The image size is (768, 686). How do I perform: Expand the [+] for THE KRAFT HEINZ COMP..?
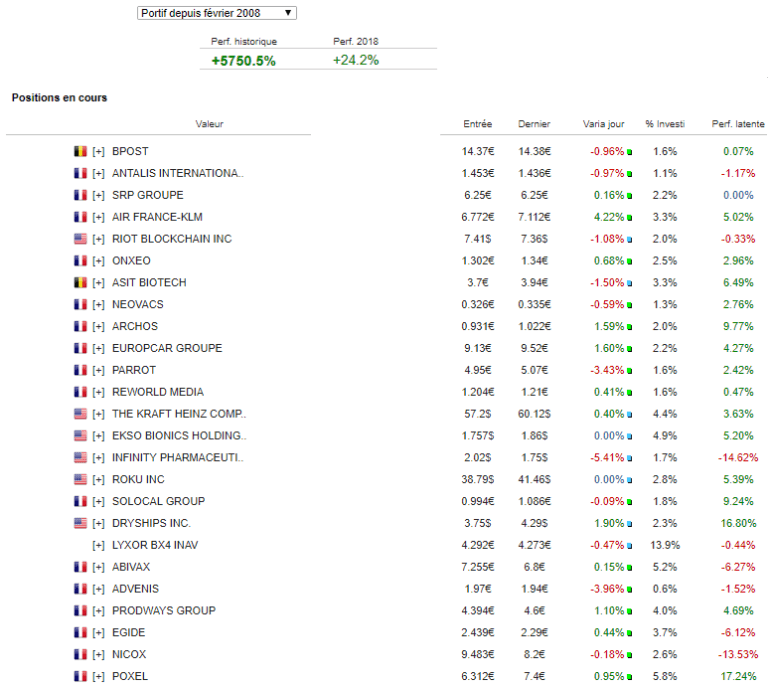tap(98, 414)
